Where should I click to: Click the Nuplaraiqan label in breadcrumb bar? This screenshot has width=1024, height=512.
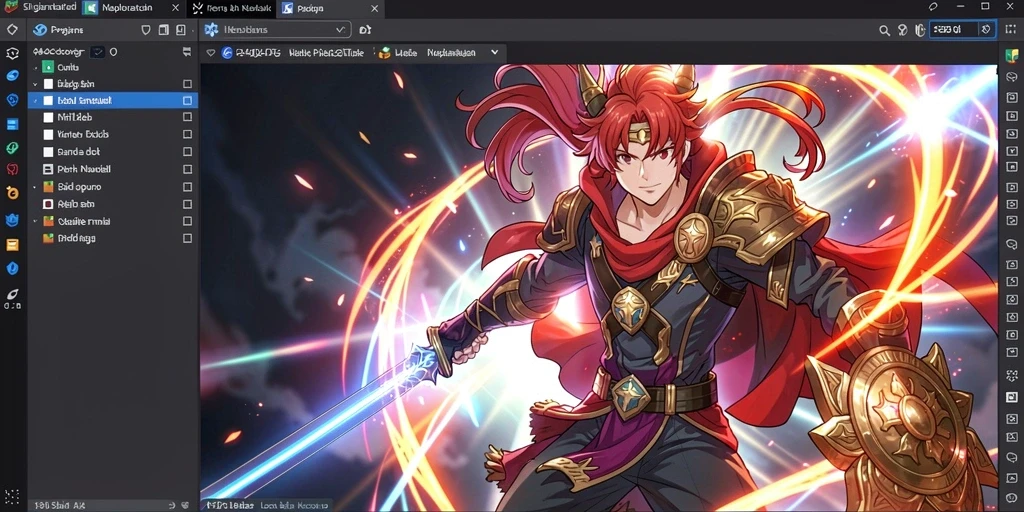[x=451, y=53]
